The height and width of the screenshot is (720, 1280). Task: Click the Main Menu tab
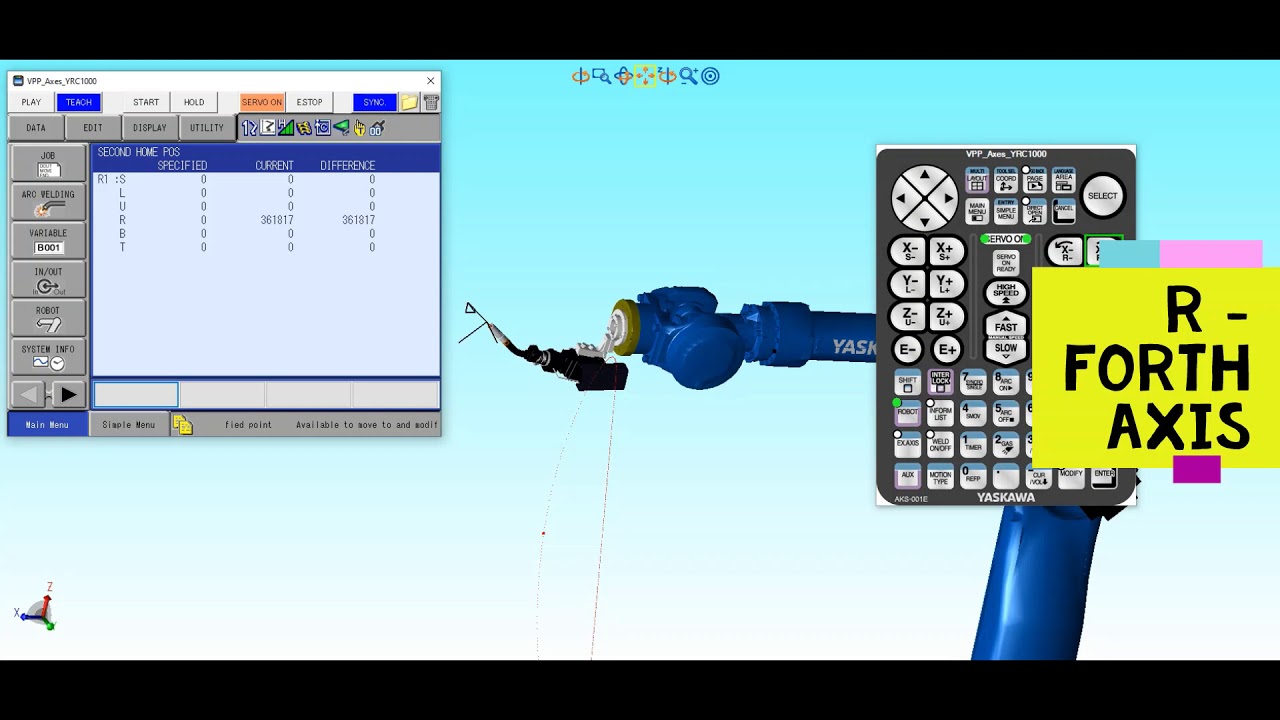[47, 425]
